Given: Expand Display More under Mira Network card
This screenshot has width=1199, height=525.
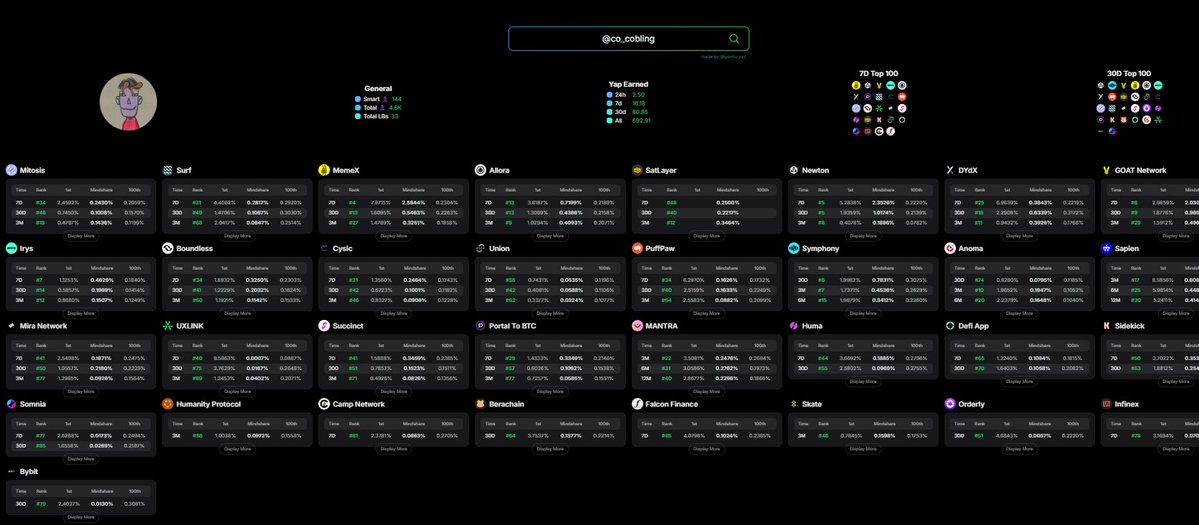Looking at the screenshot, I should coord(80,391).
